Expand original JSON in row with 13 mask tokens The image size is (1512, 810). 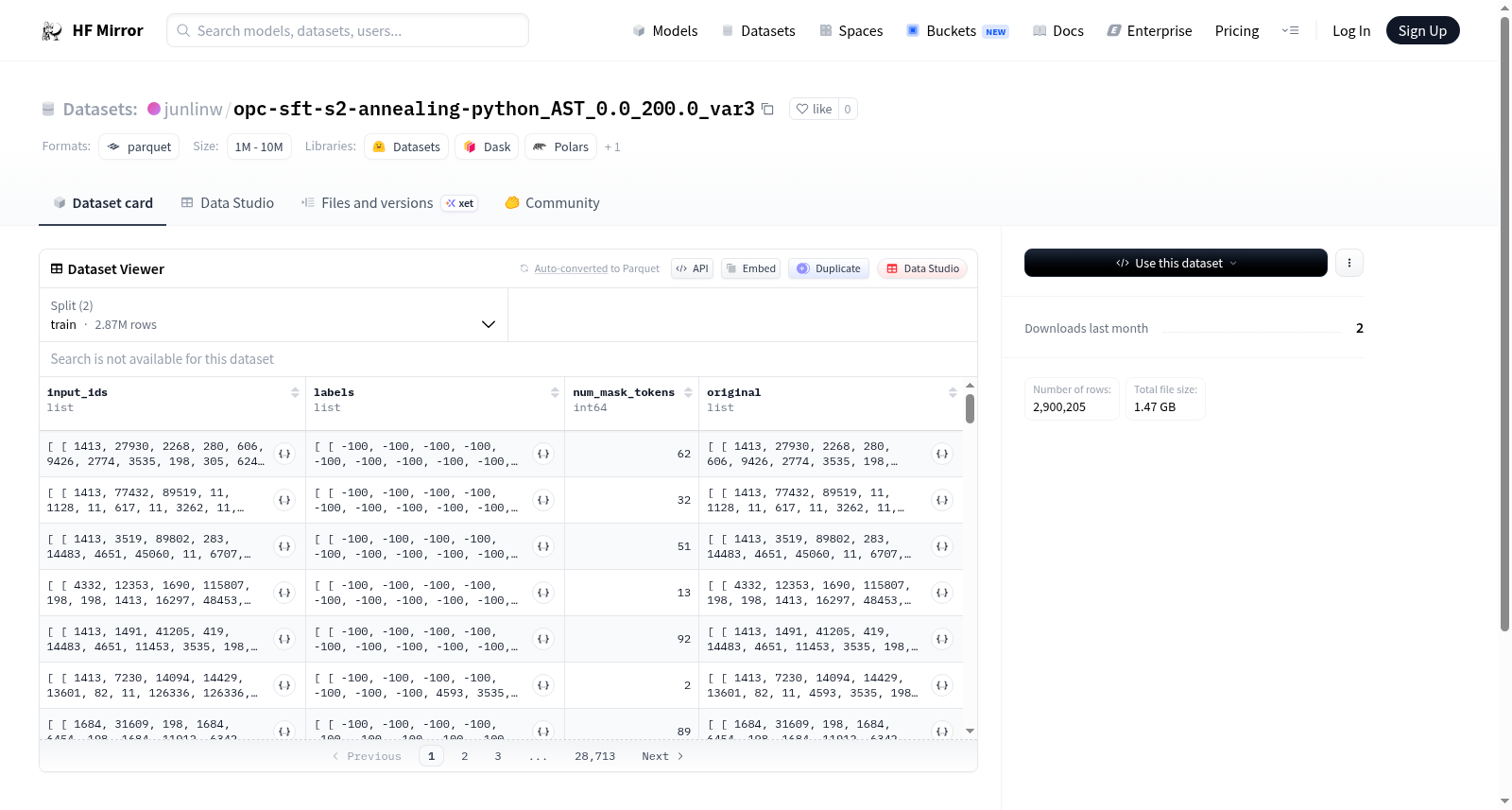pos(942,593)
